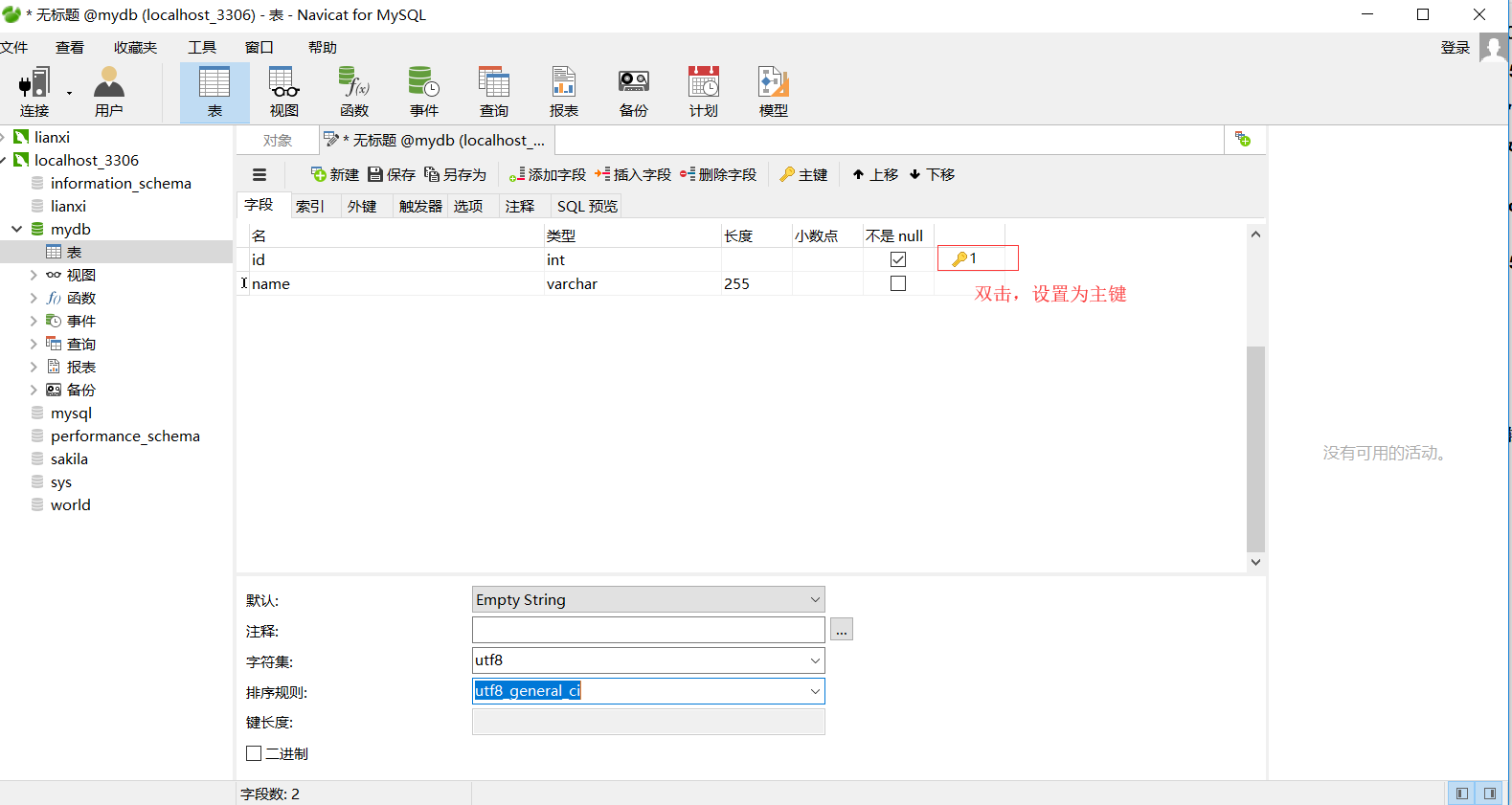This screenshot has width=1512, height=805.
Task: Switch to the 选项 tab
Action: tap(468, 206)
